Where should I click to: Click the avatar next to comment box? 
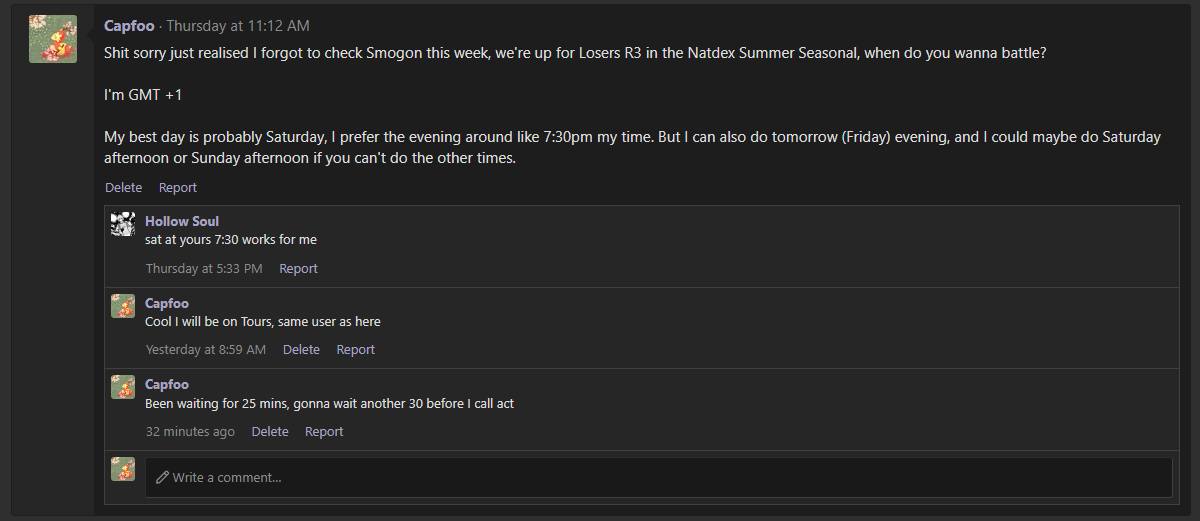pos(123,469)
